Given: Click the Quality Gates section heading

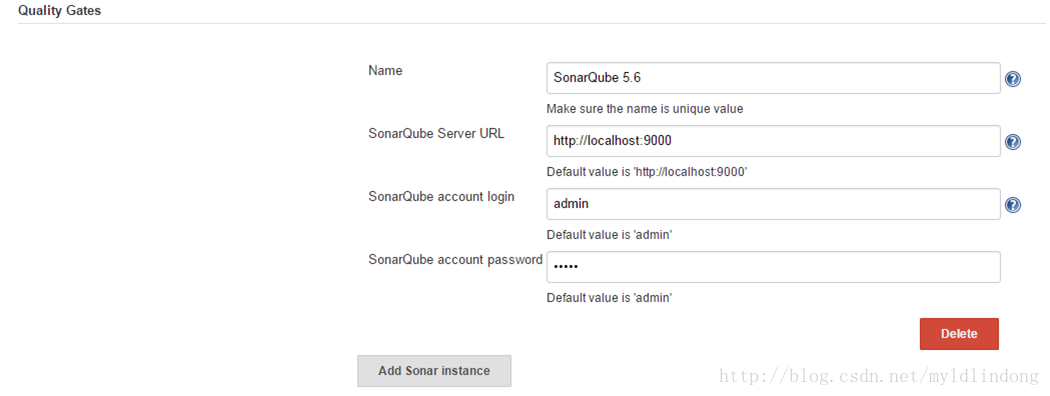Looking at the screenshot, I should [60, 11].
